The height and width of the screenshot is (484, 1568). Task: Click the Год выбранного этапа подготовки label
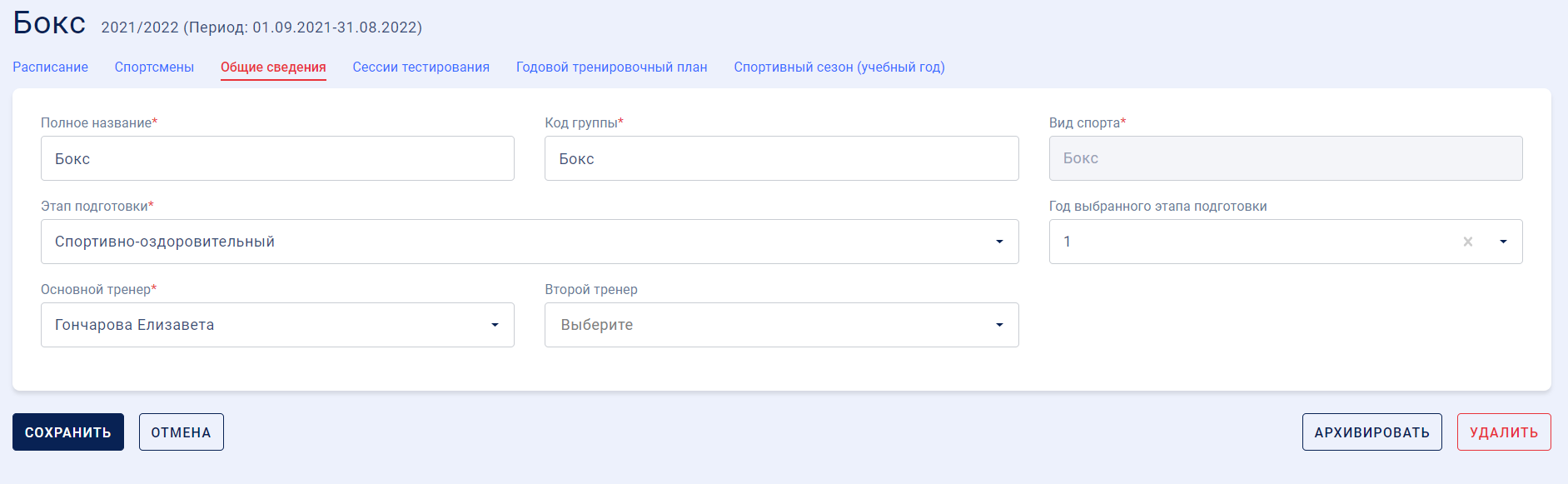click(1157, 207)
